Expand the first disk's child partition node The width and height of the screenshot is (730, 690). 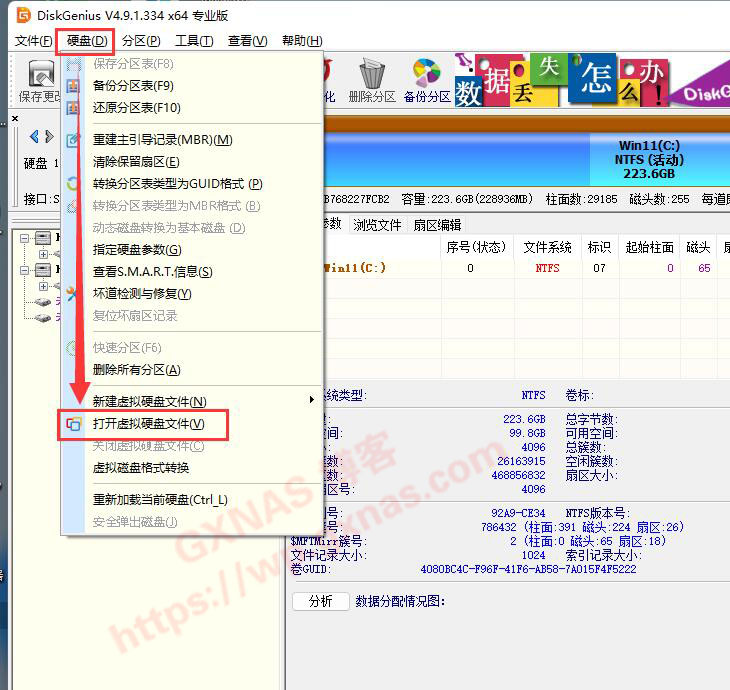coord(43,254)
